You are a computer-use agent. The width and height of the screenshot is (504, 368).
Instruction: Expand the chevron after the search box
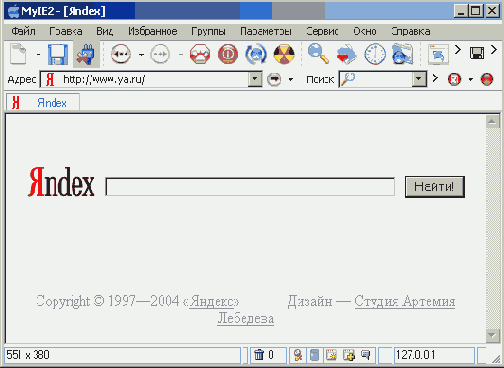(x=435, y=78)
